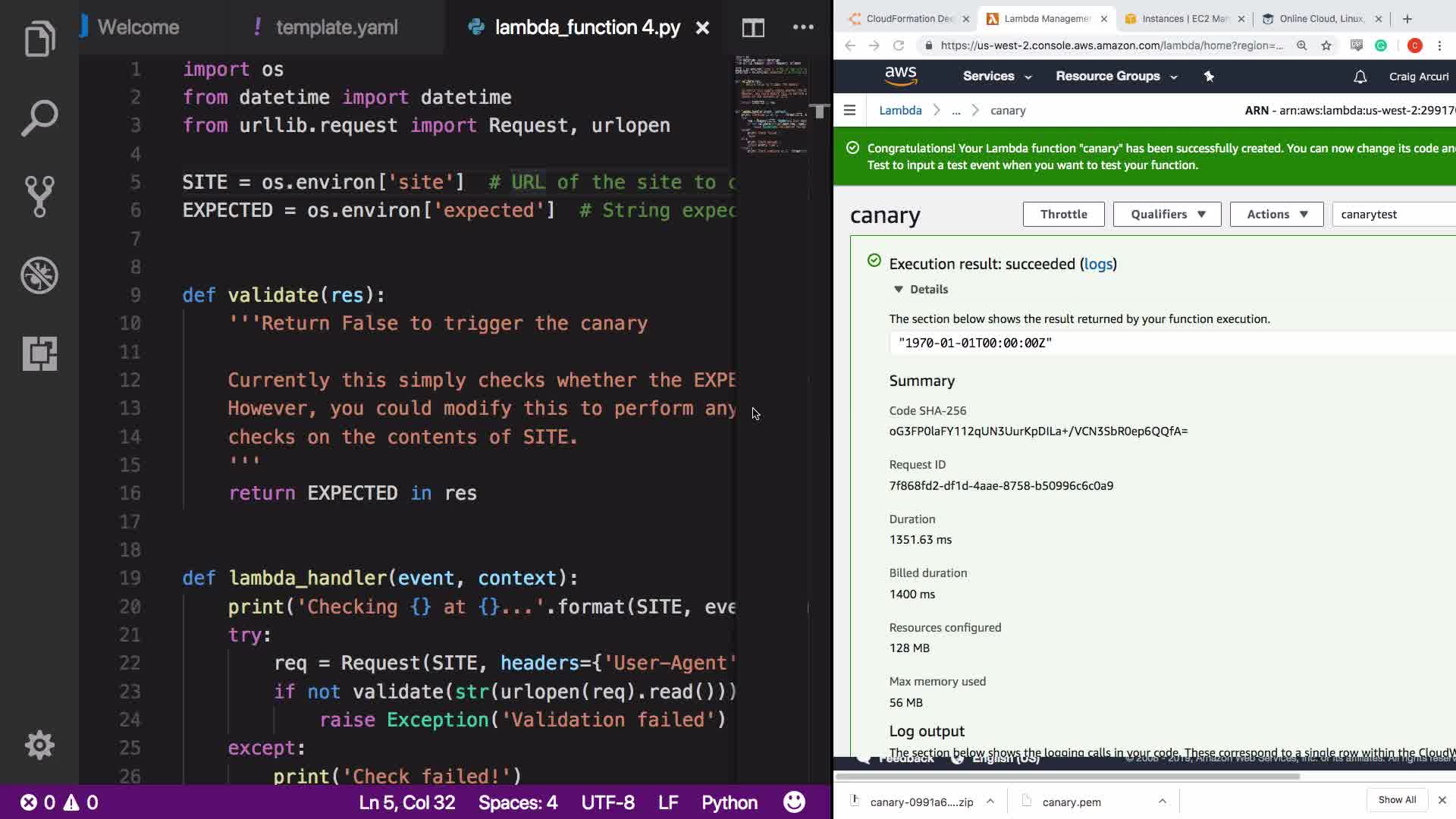Open the Actions dropdown menu
Screen dimensions: 1456x819
(1276, 215)
